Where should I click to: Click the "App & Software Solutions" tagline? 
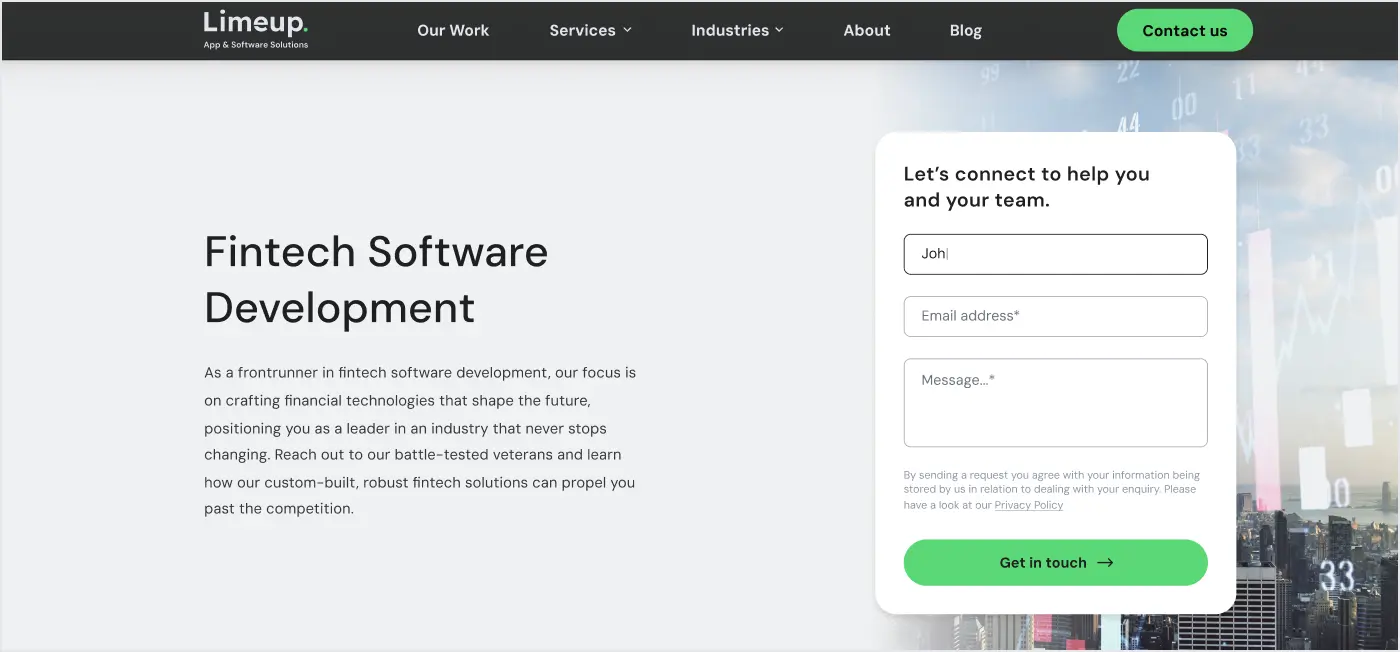click(256, 45)
